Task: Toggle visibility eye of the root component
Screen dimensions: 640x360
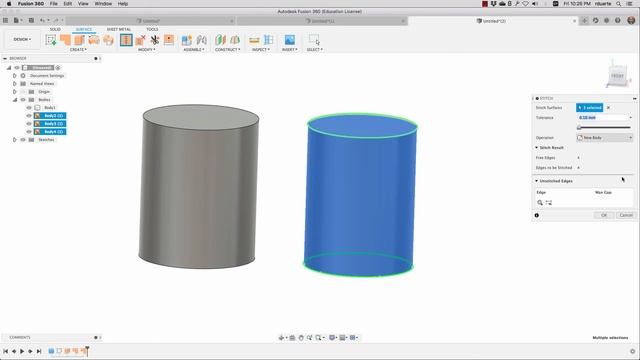Action: coord(17,68)
